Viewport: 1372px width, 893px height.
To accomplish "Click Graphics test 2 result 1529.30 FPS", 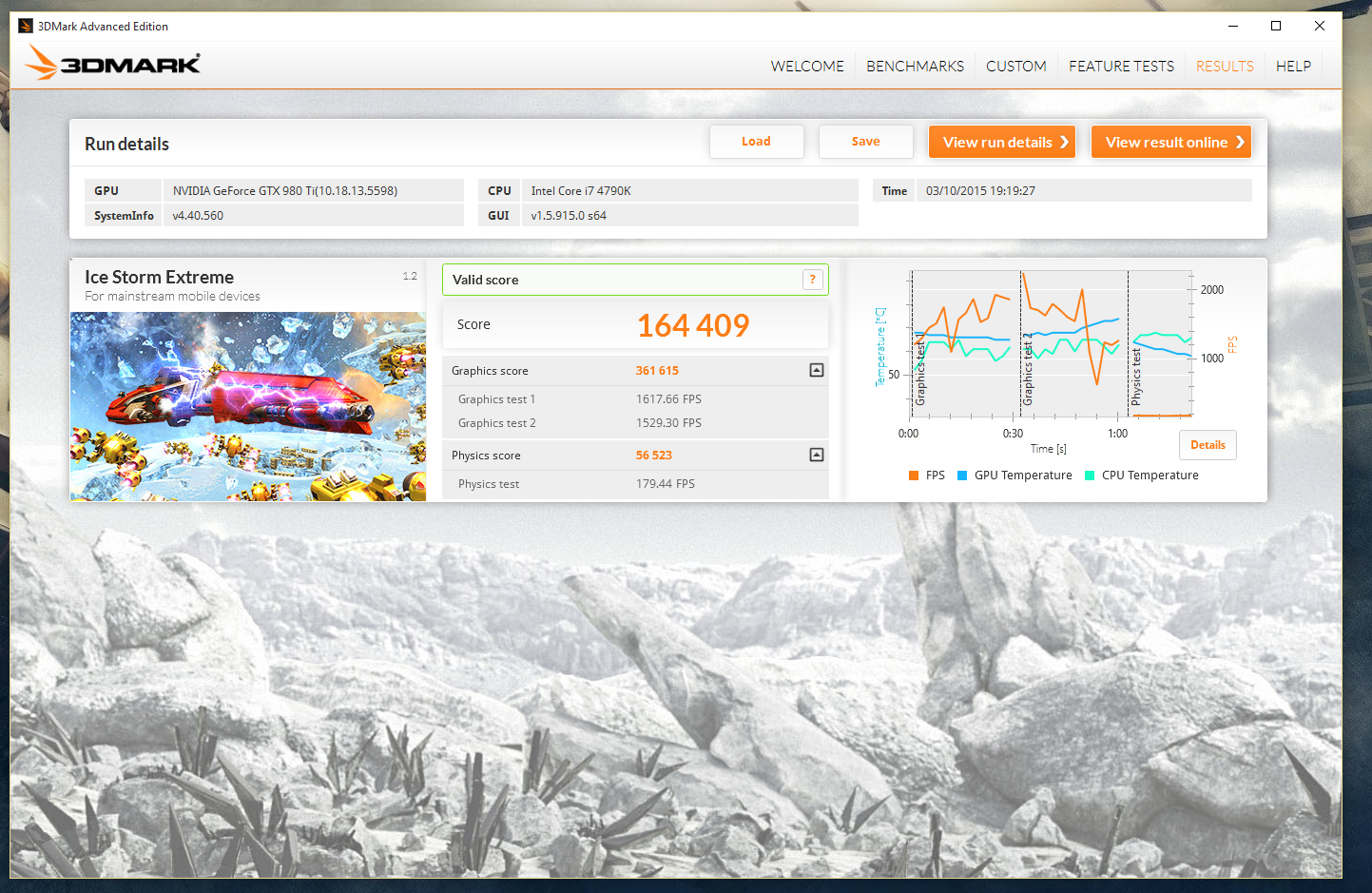I will point(668,423).
